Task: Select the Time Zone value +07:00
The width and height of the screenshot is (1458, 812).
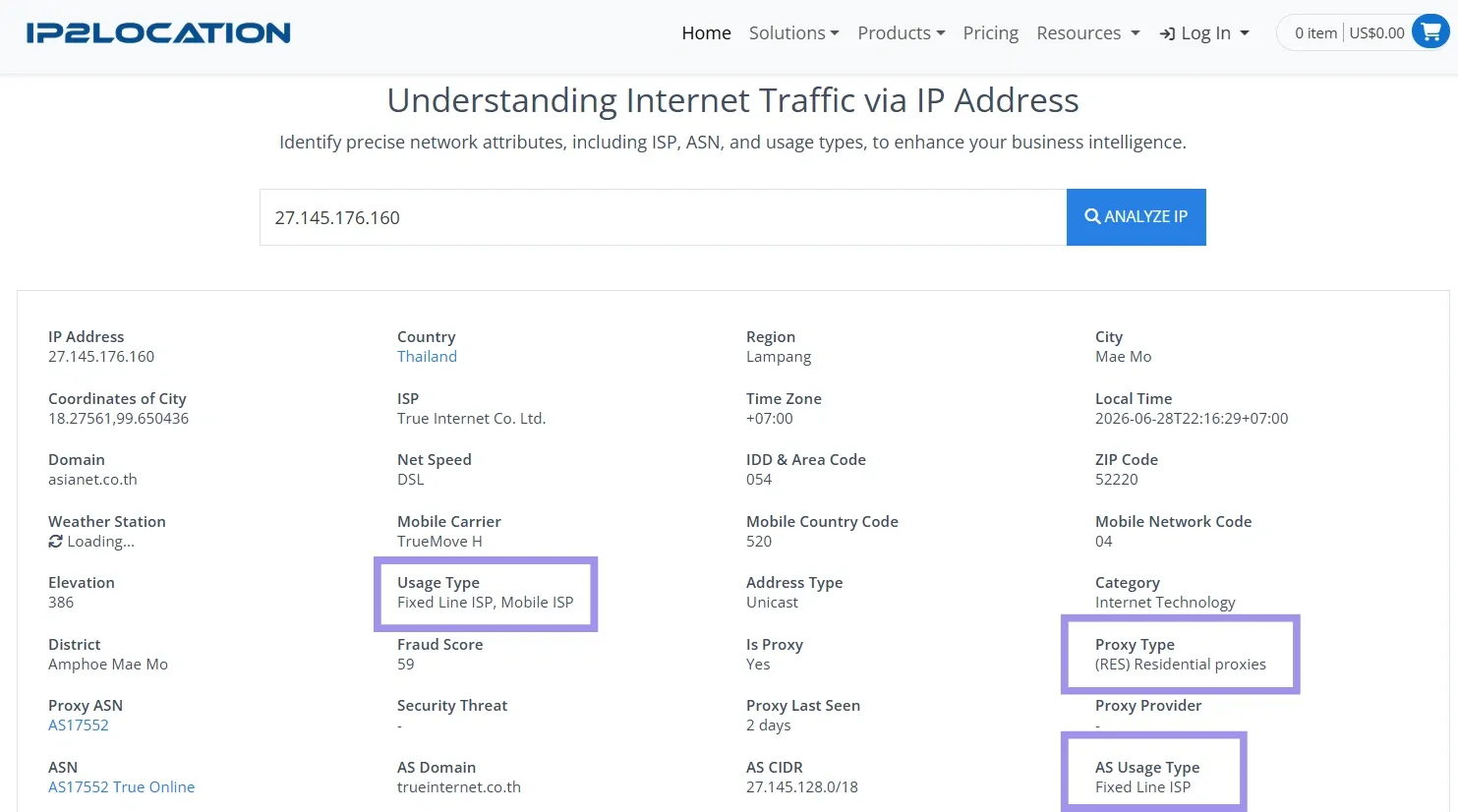Action: 769,419
